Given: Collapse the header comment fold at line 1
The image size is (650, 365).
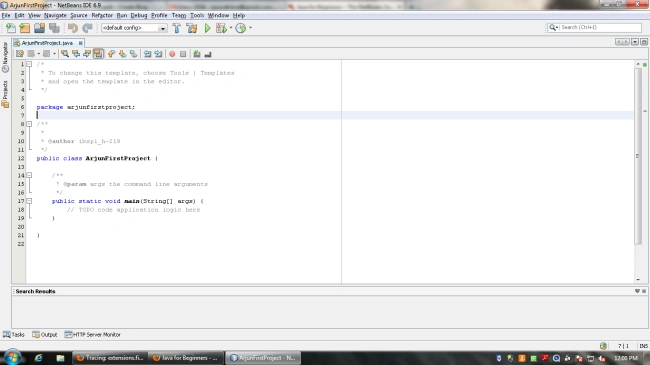Looking at the screenshot, I should tap(29, 64).
